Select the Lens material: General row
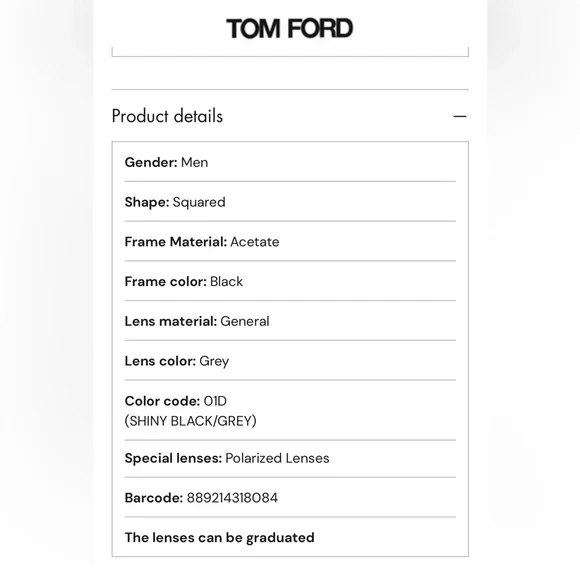The image size is (580, 580). pyautogui.click(x=290, y=321)
